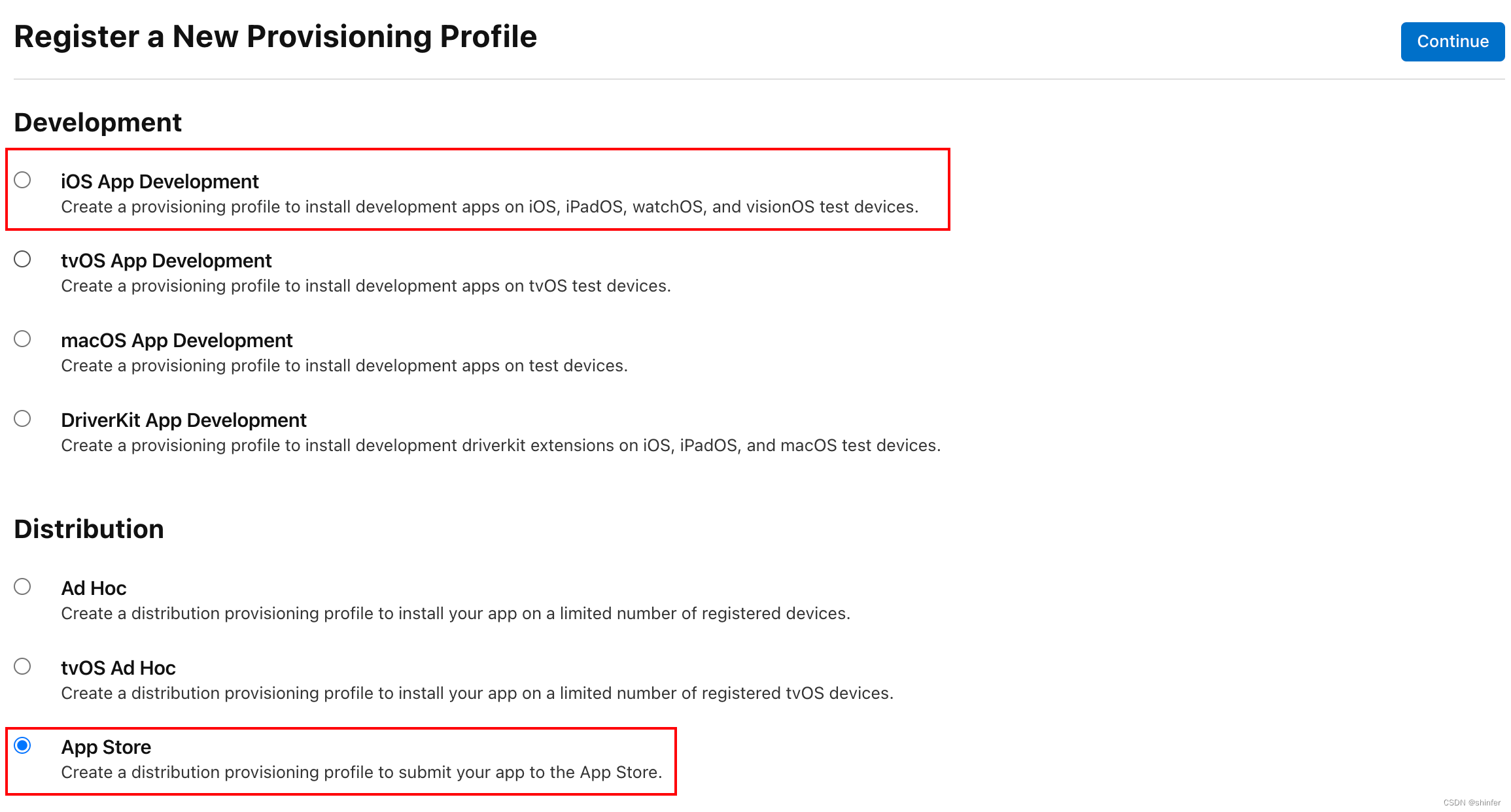Select the App Store distribution option

pyautogui.click(x=23, y=745)
